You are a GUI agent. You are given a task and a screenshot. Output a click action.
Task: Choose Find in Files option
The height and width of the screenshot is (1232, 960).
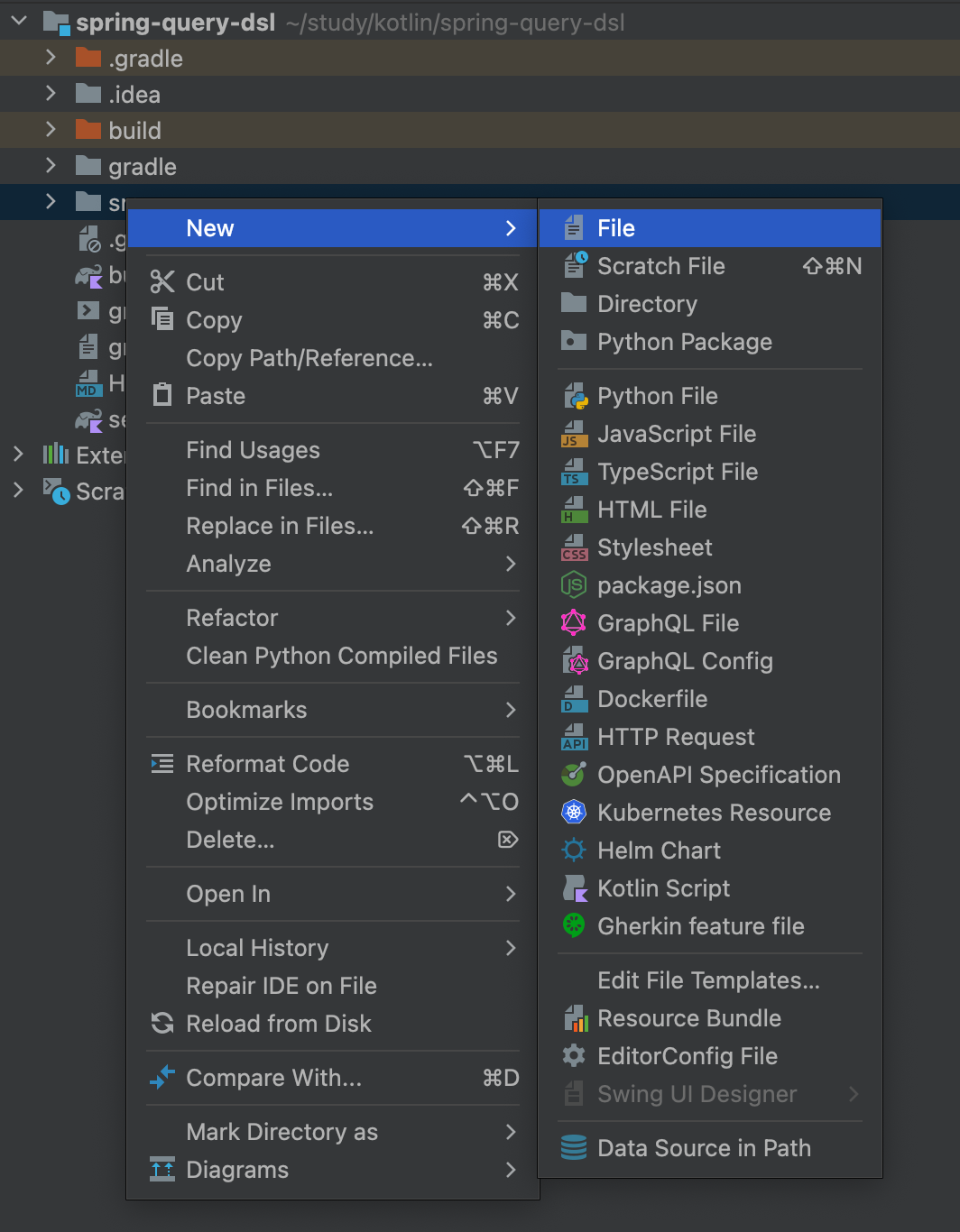pyautogui.click(x=260, y=488)
